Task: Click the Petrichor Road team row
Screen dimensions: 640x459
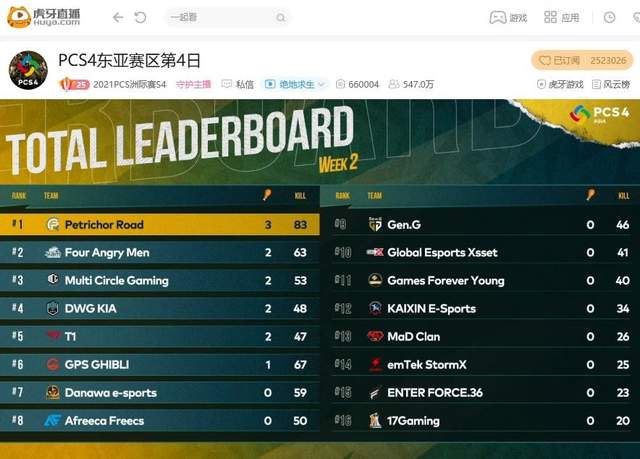Action: coord(160,224)
